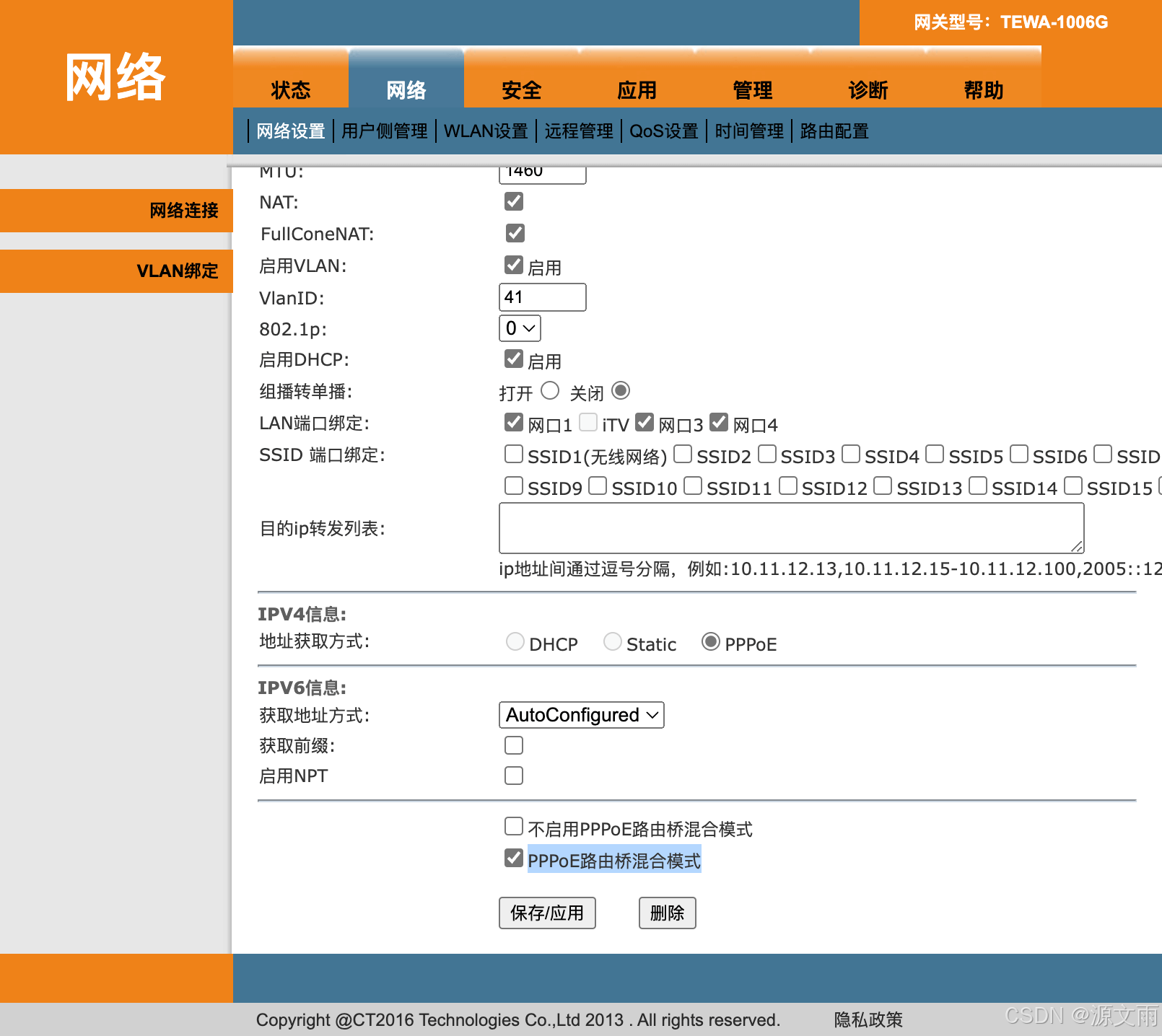This screenshot has height=1036, width=1162.
Task: Click the VlanID input field
Action: 543,297
